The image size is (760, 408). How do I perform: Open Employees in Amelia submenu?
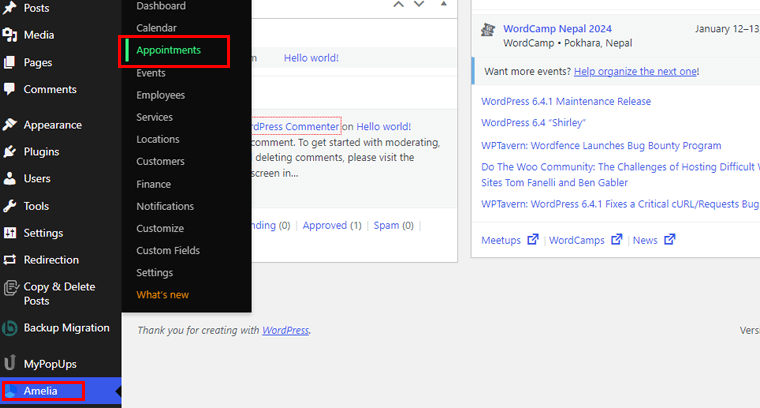point(160,95)
